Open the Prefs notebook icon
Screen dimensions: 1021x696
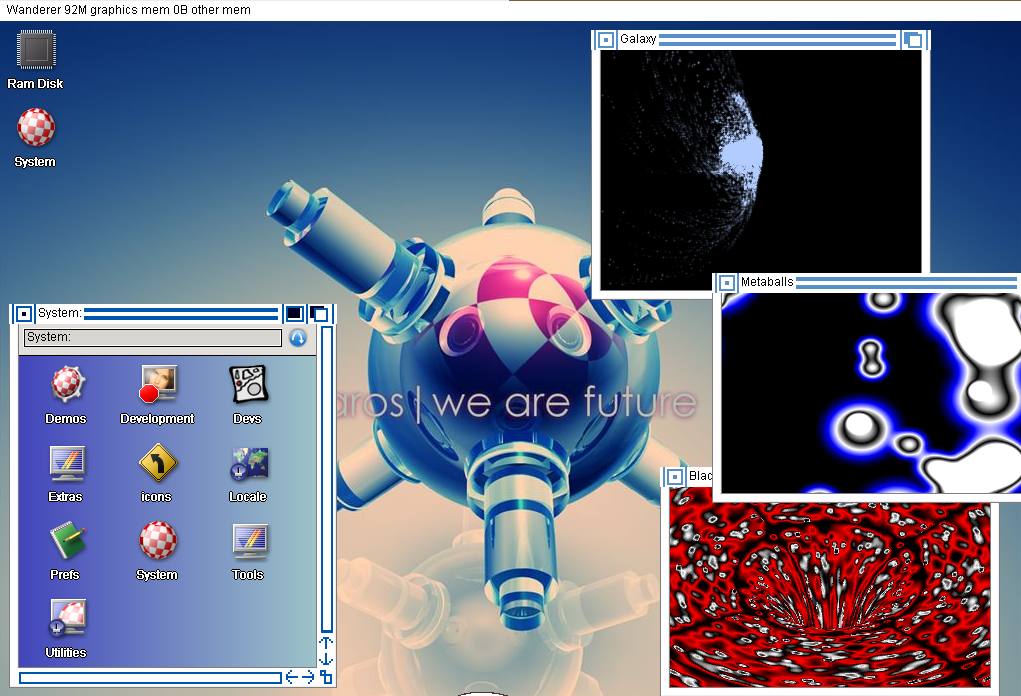[66, 541]
